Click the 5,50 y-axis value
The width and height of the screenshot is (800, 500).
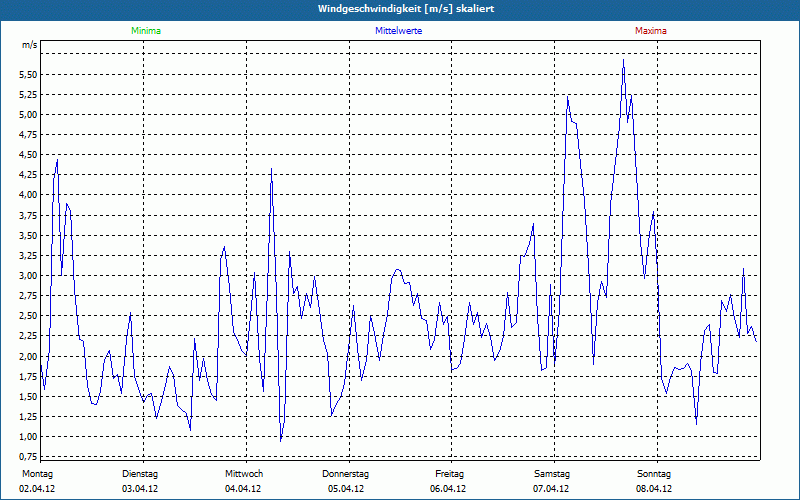(28, 74)
